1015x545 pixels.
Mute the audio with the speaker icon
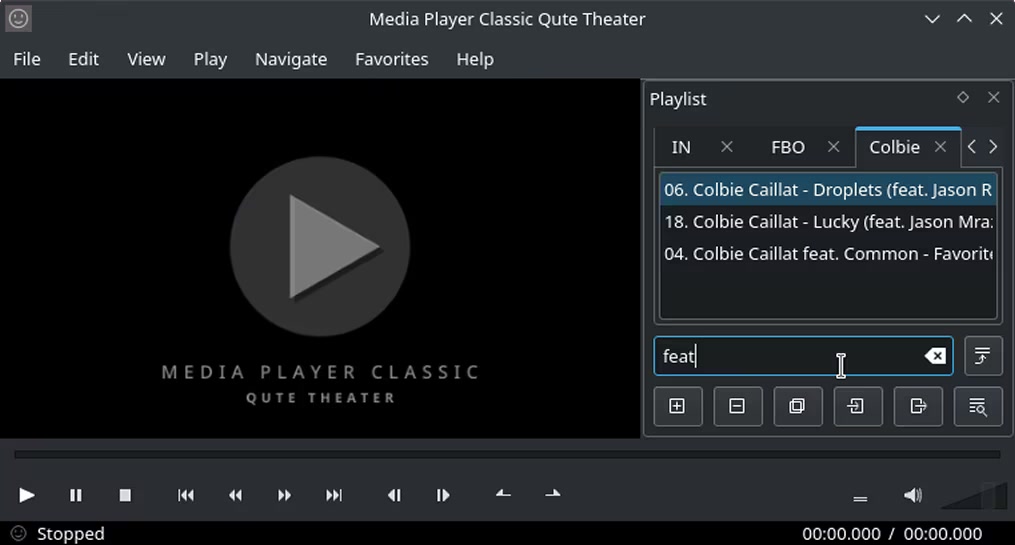coord(912,495)
